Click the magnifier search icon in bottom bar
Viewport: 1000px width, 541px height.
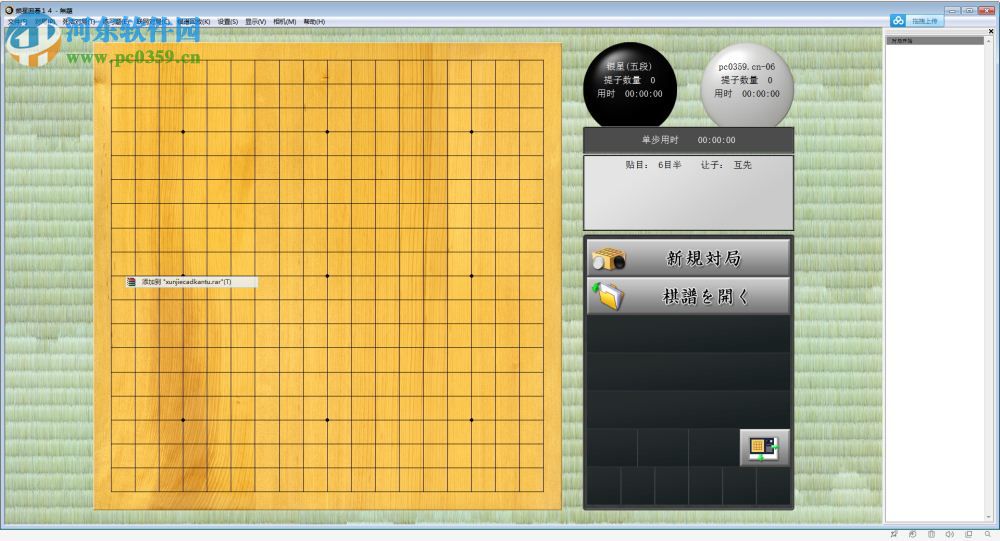coord(988,534)
